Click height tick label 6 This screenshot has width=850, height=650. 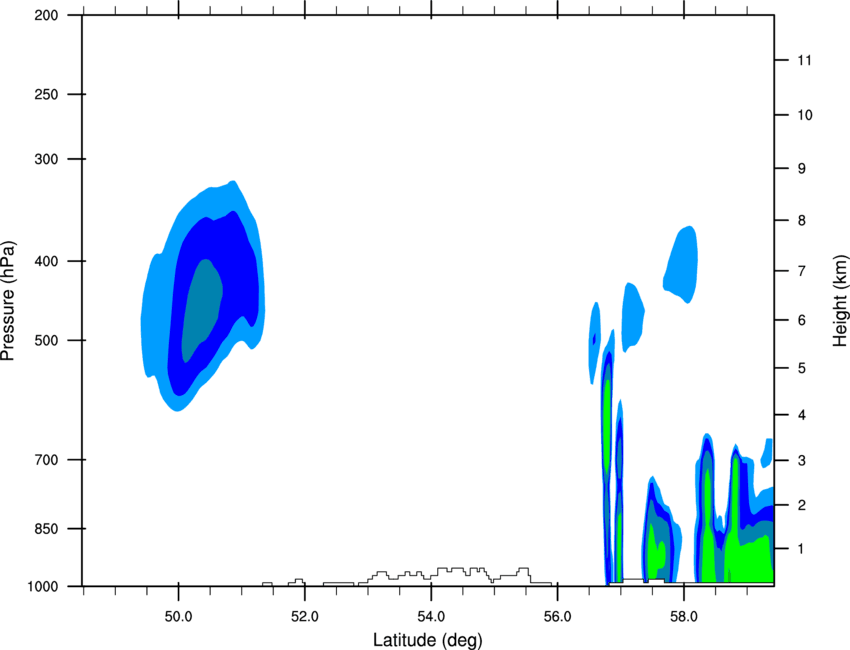coord(801,320)
